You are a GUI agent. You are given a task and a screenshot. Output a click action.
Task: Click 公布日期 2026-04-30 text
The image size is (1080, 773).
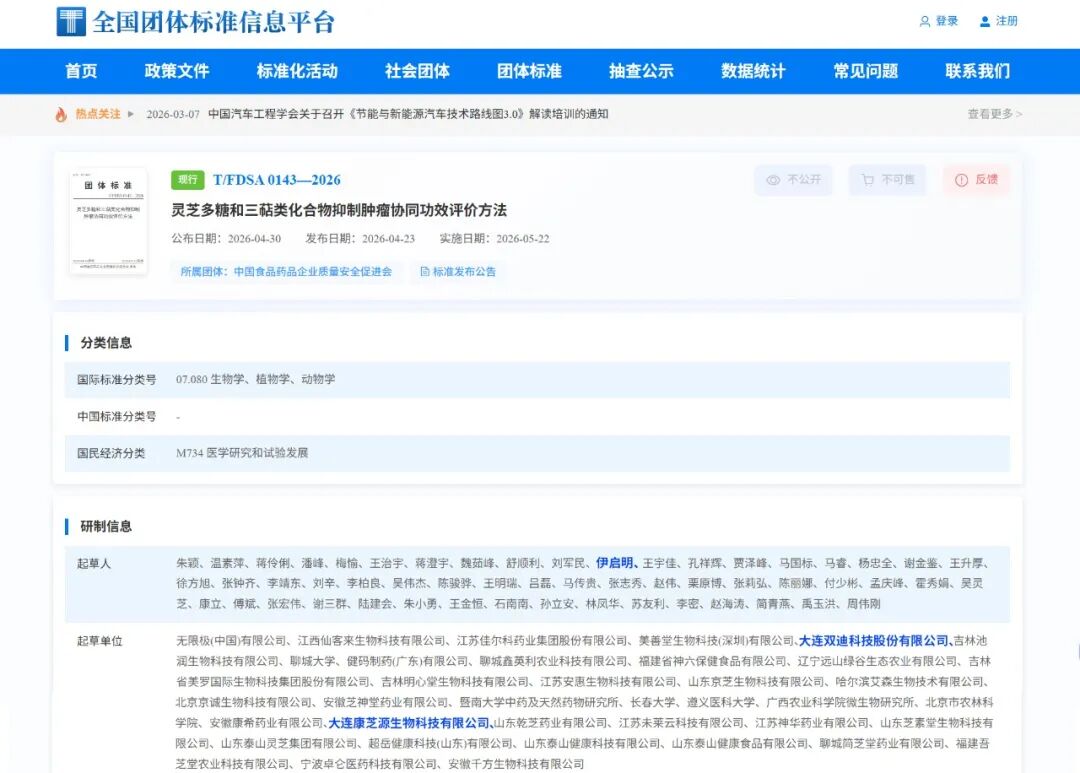click(x=227, y=239)
